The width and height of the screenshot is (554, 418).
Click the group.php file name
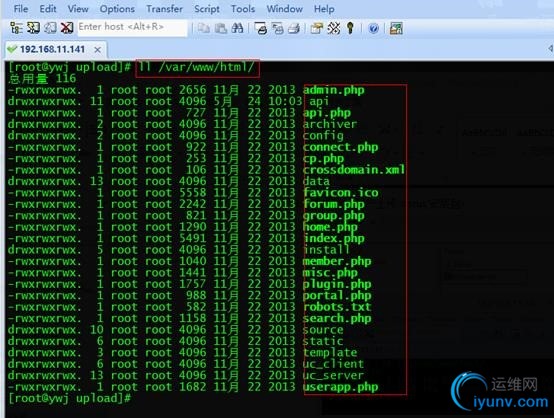point(334,216)
